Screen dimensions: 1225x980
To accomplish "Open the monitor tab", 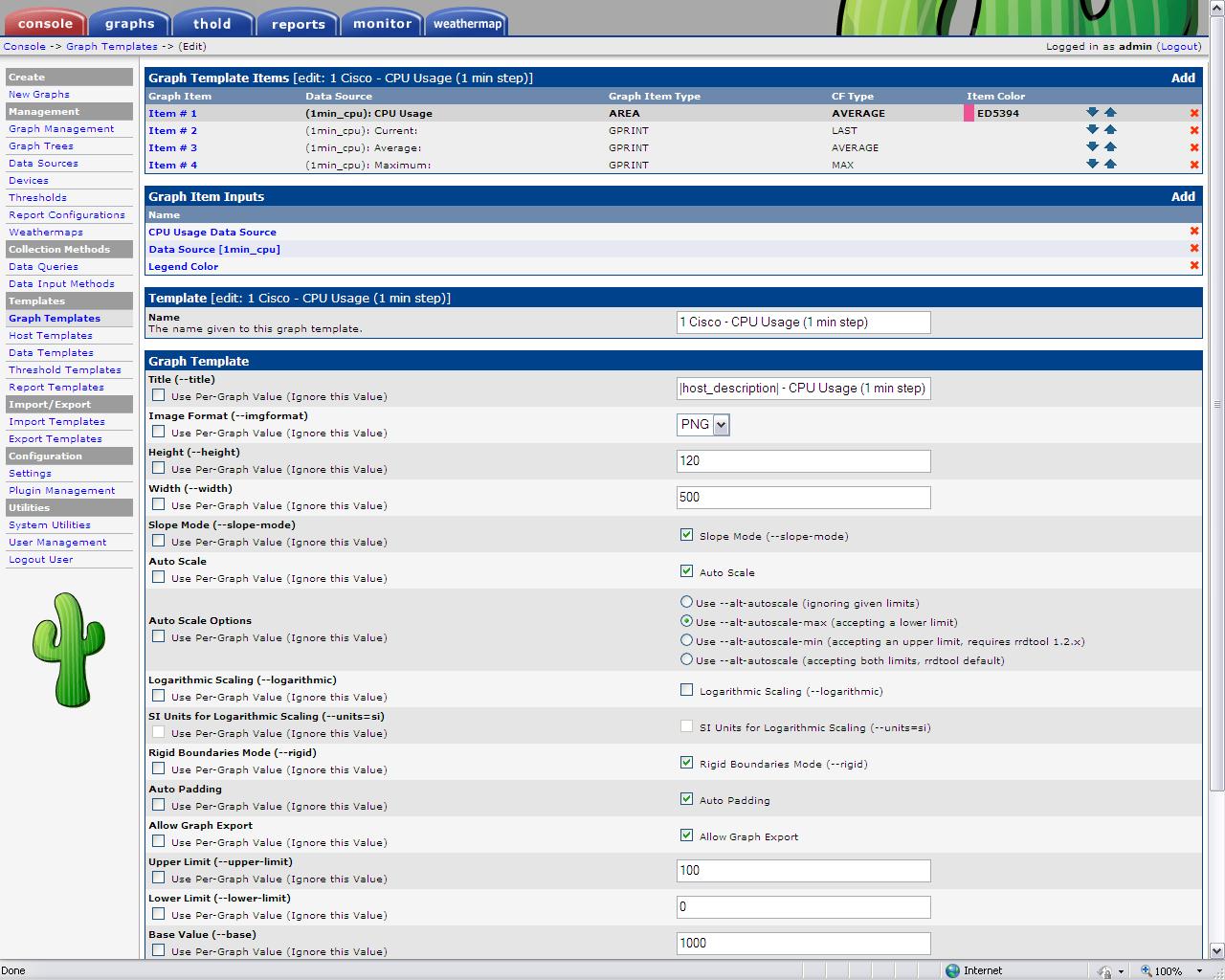I will click(382, 23).
